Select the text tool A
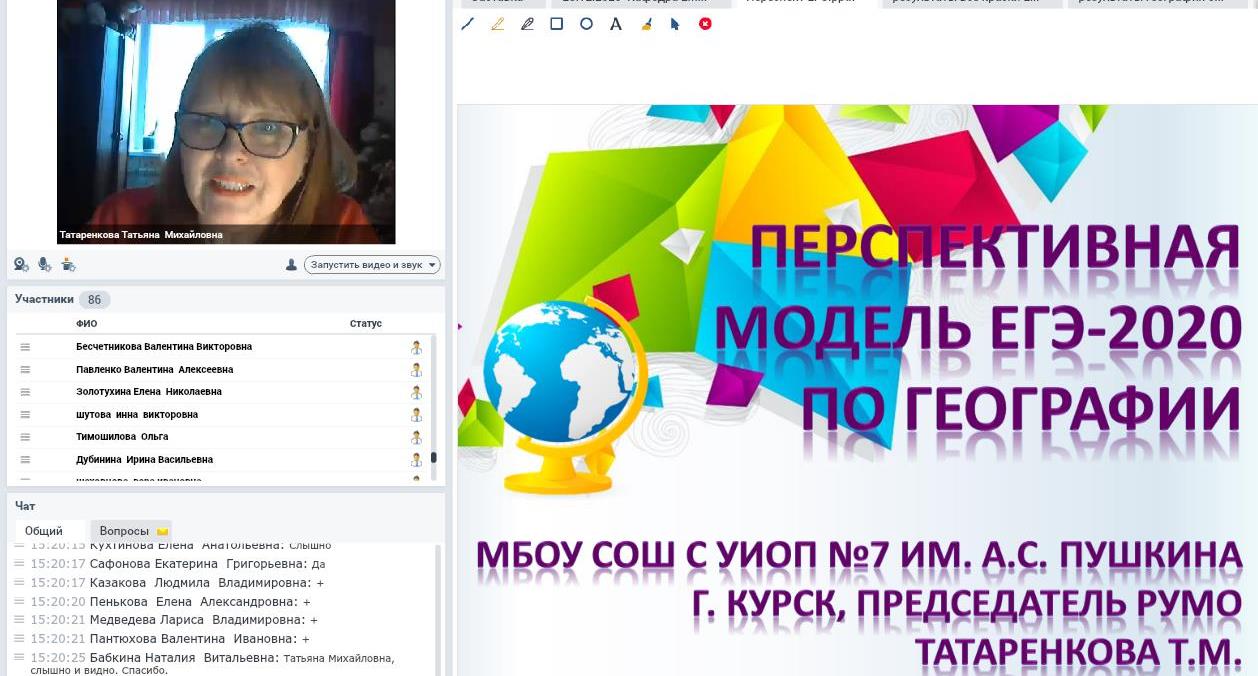This screenshot has height=676, width=1258. [616, 24]
